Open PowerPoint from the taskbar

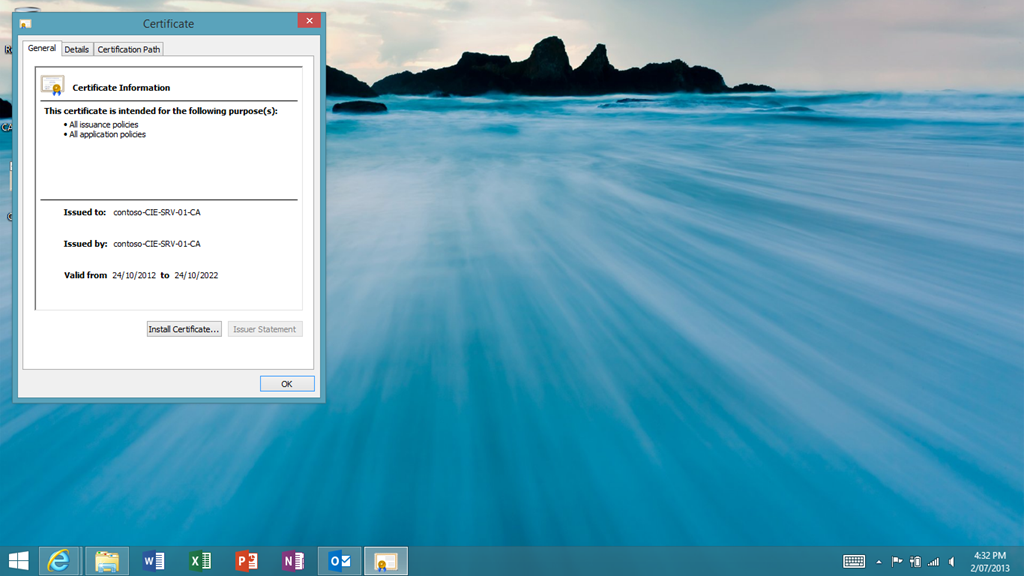[x=246, y=561]
